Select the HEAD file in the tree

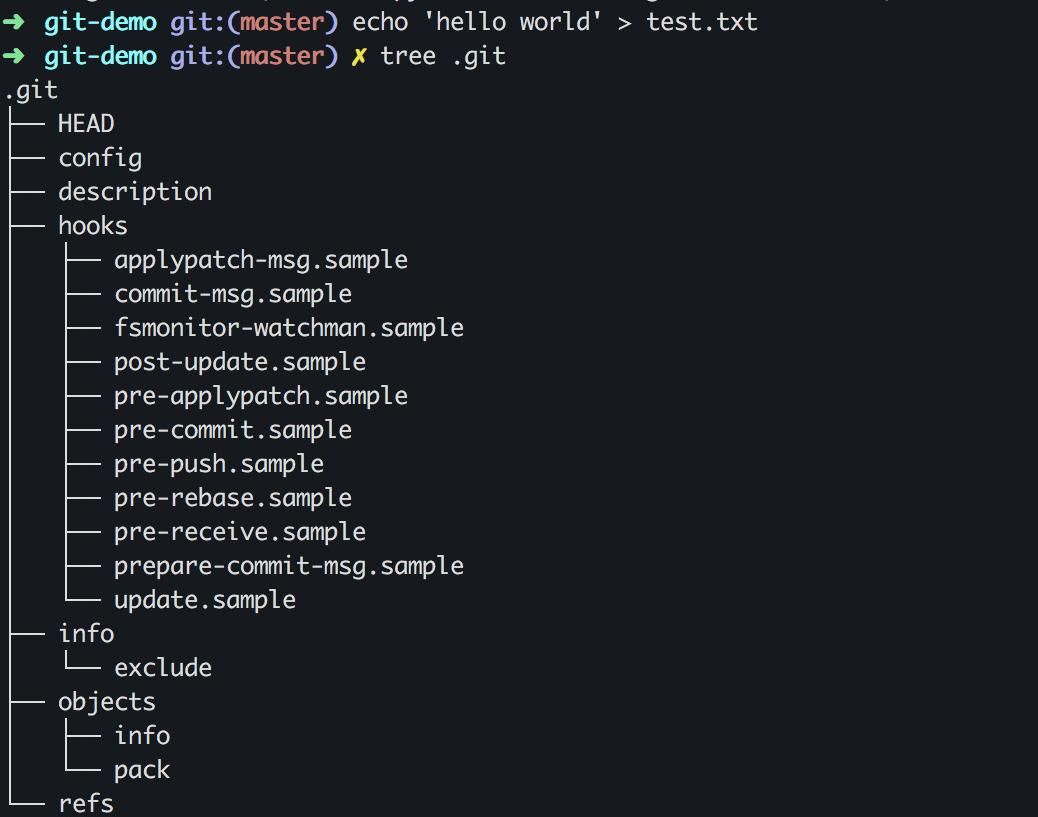(x=86, y=124)
